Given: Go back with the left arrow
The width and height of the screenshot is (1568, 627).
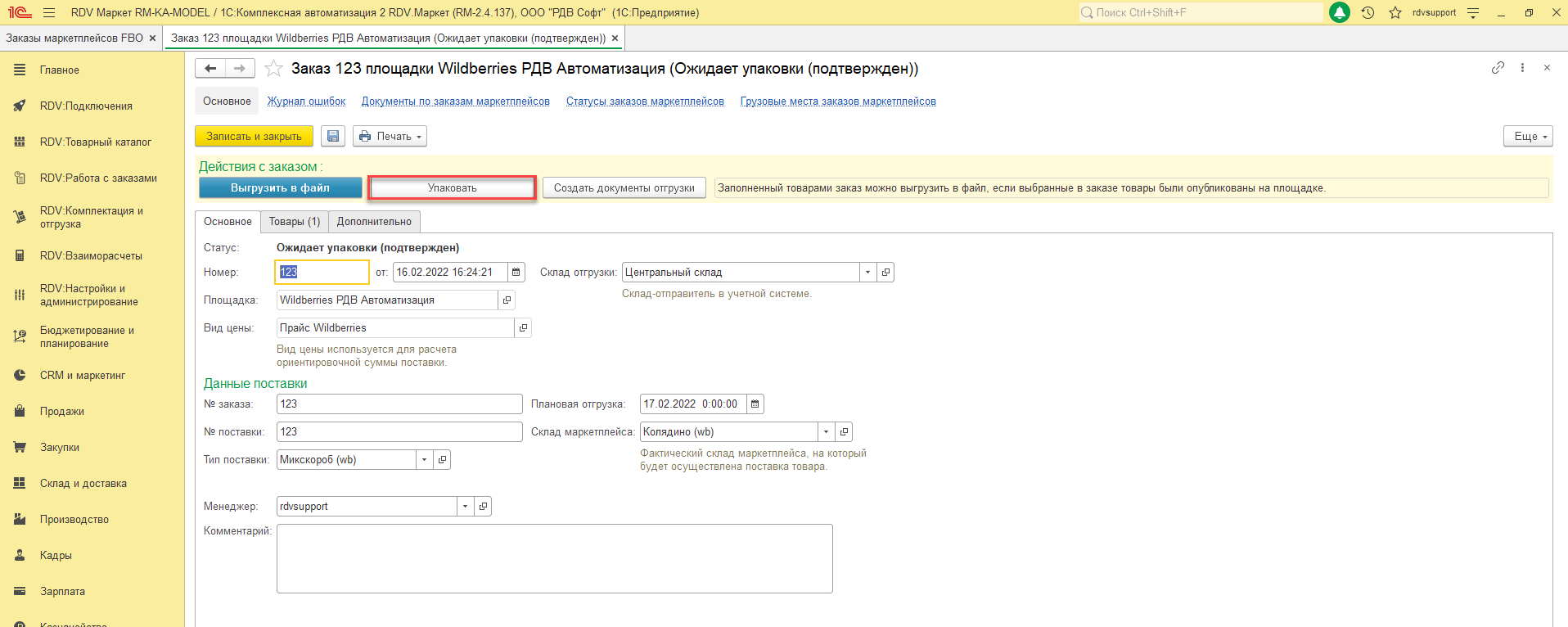Looking at the screenshot, I should tap(210, 69).
